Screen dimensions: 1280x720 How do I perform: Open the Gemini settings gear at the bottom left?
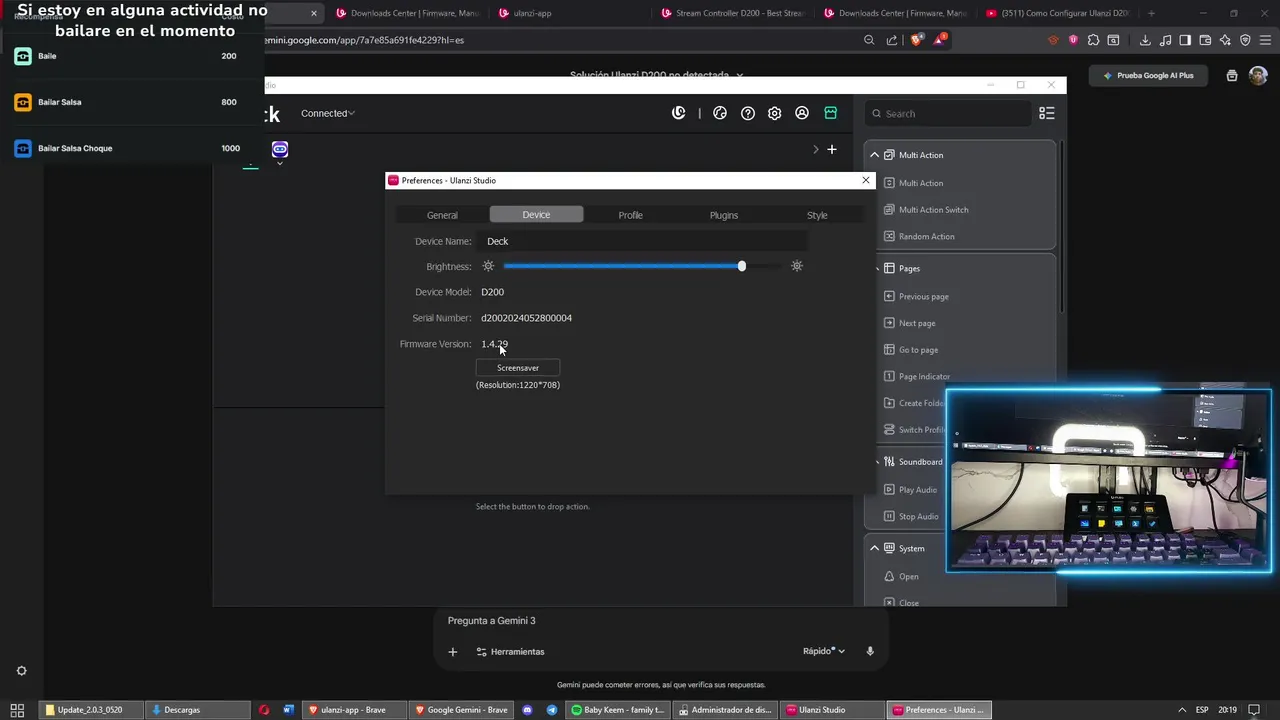pos(22,671)
